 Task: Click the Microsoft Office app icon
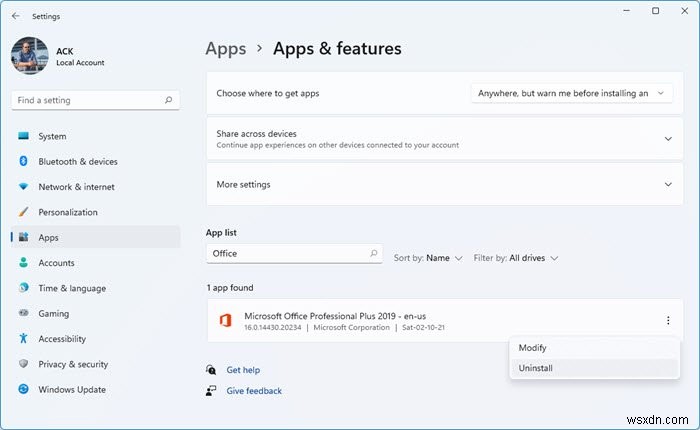pyautogui.click(x=226, y=320)
